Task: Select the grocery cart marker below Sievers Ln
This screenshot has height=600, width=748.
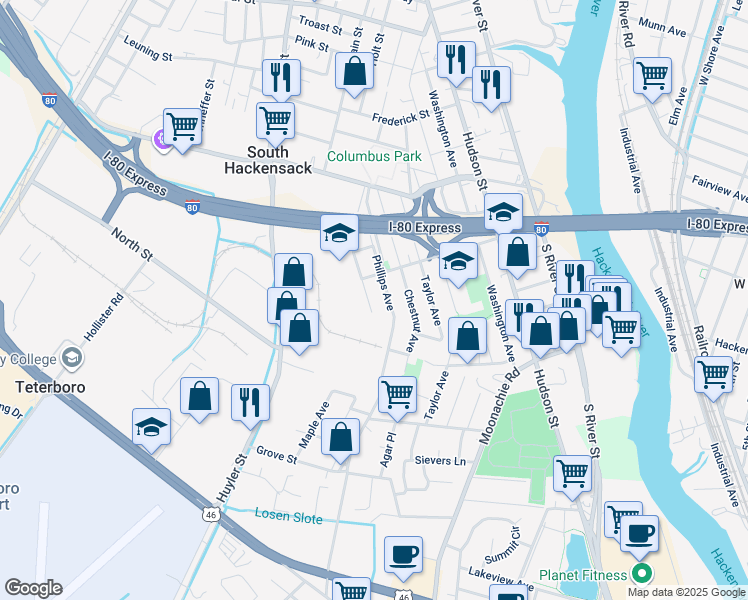Action: pyautogui.click(x=572, y=474)
